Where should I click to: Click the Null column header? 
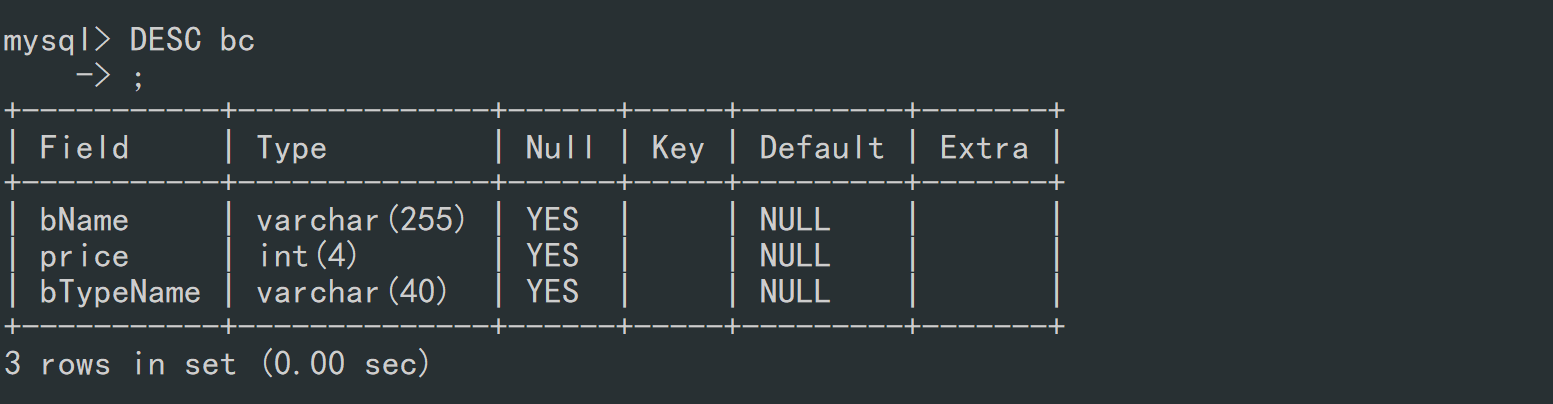(x=560, y=148)
